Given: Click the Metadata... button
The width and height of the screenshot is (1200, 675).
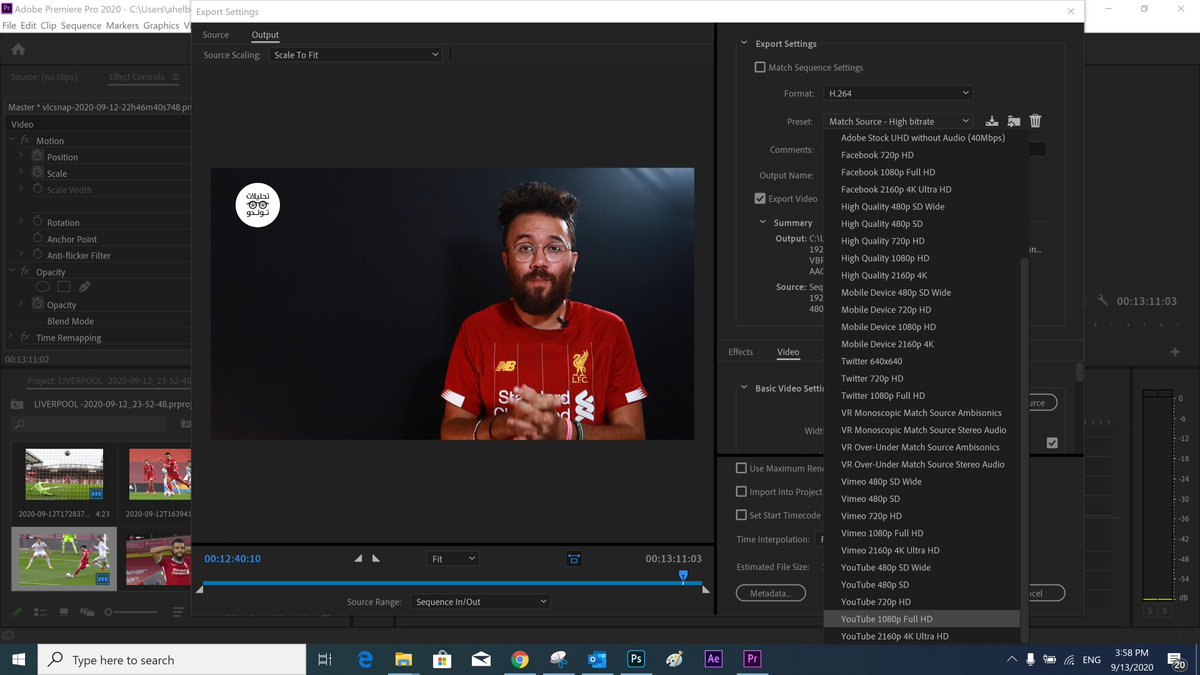Looking at the screenshot, I should pos(771,593).
